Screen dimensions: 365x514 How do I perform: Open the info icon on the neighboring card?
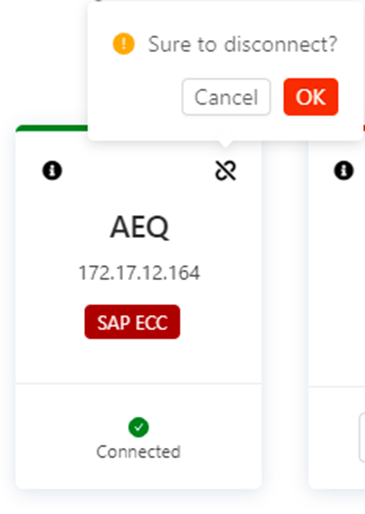pyautogui.click(x=344, y=170)
